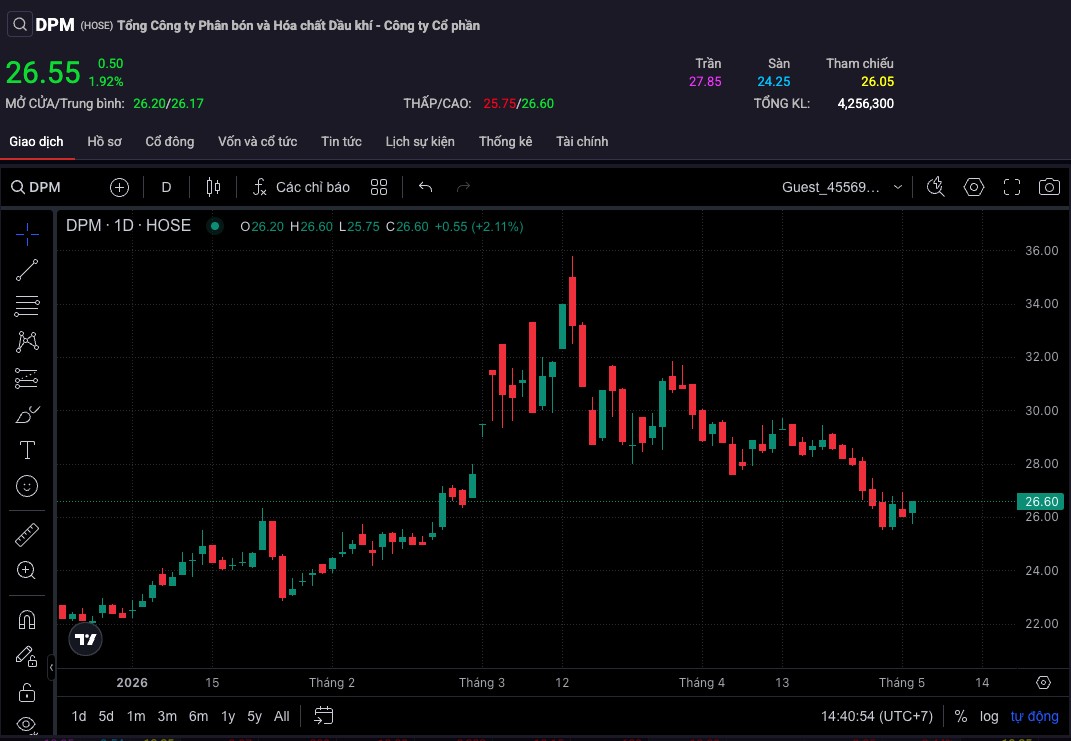This screenshot has width=1071, height=741.
Task: Click the compare or add symbol plus icon
Action: click(x=120, y=187)
